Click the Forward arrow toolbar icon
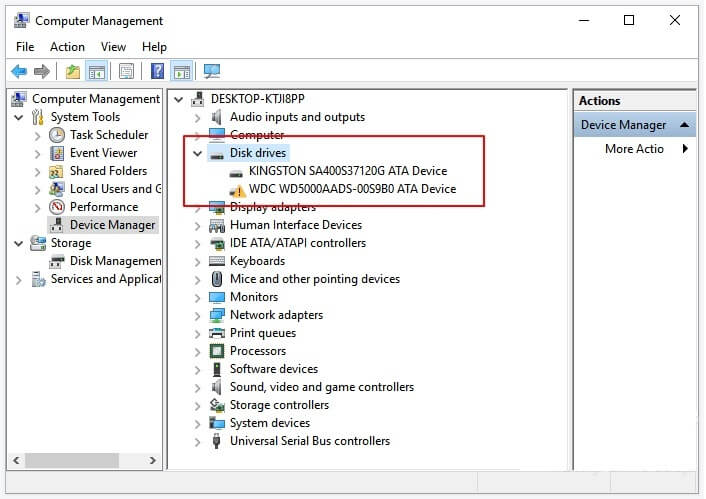The width and height of the screenshot is (706, 499). pyautogui.click(x=42, y=71)
